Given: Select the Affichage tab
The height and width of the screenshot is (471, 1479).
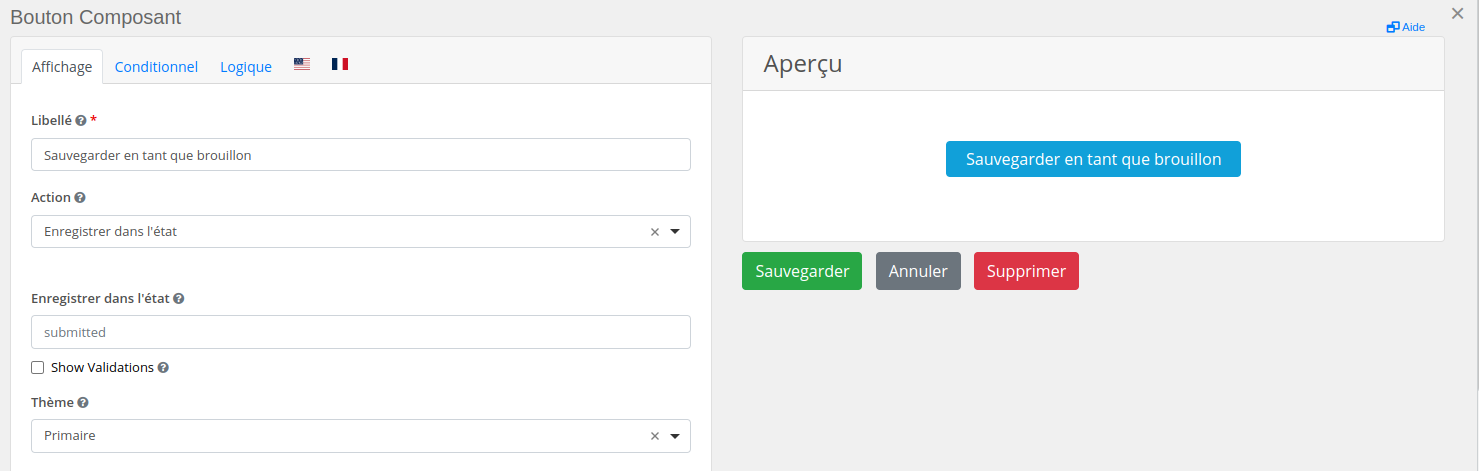Looking at the screenshot, I should click(x=62, y=67).
